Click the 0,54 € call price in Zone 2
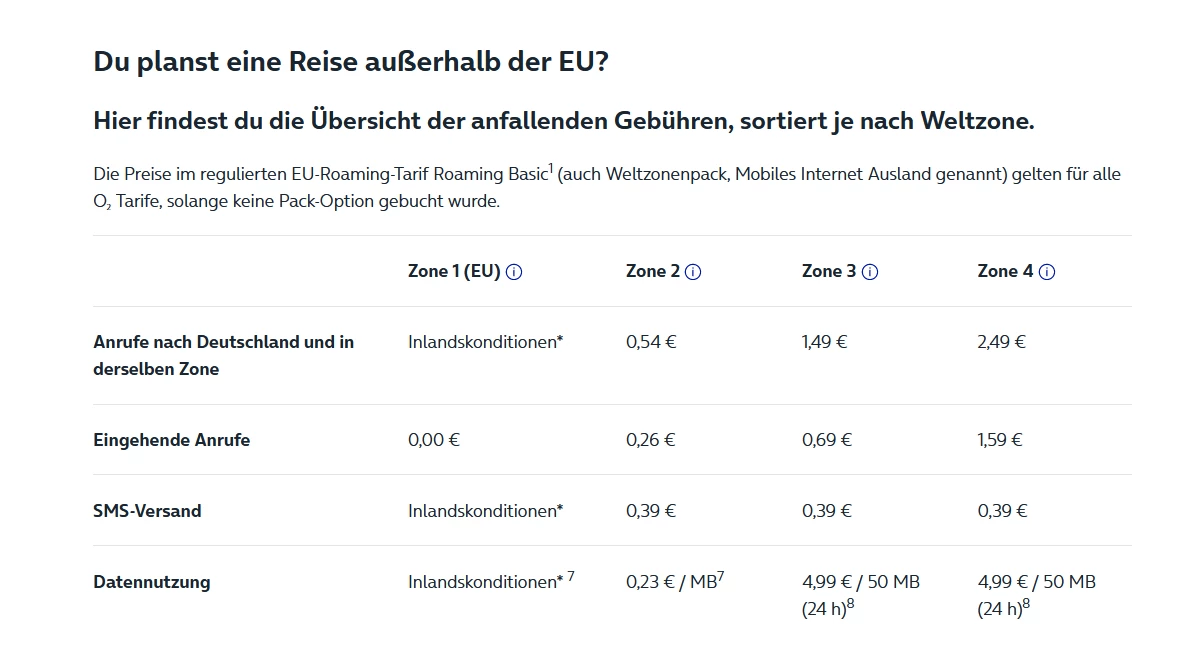1201x651 pixels. pyautogui.click(x=651, y=342)
